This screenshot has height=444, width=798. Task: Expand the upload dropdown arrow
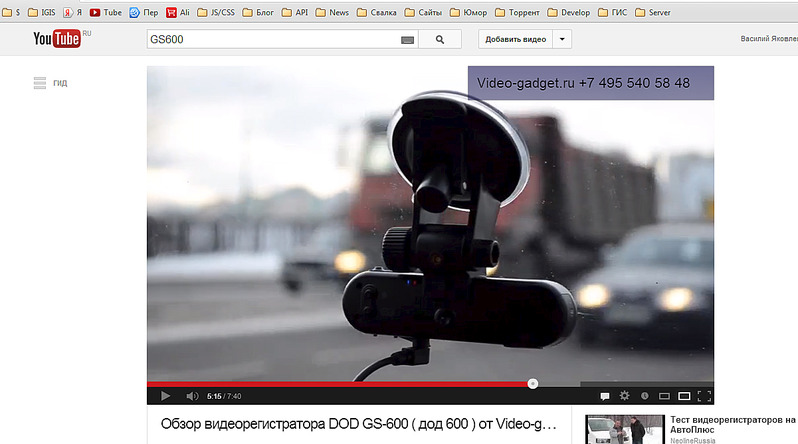pos(562,39)
